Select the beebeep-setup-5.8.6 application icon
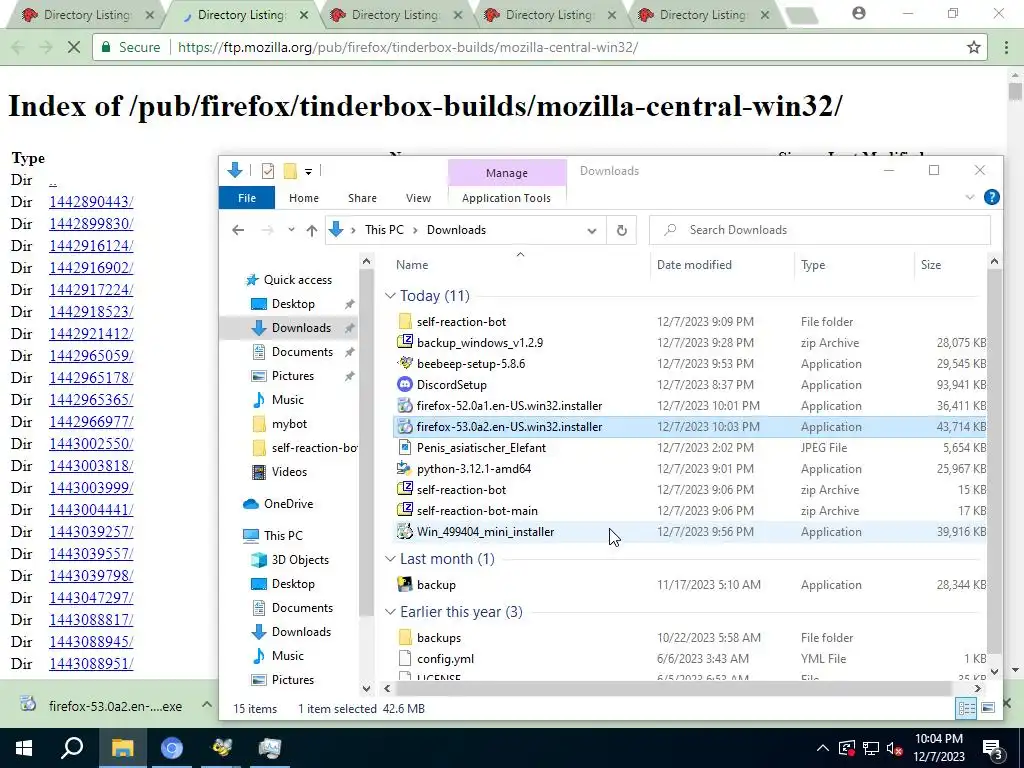The height and width of the screenshot is (768, 1024). click(x=405, y=363)
